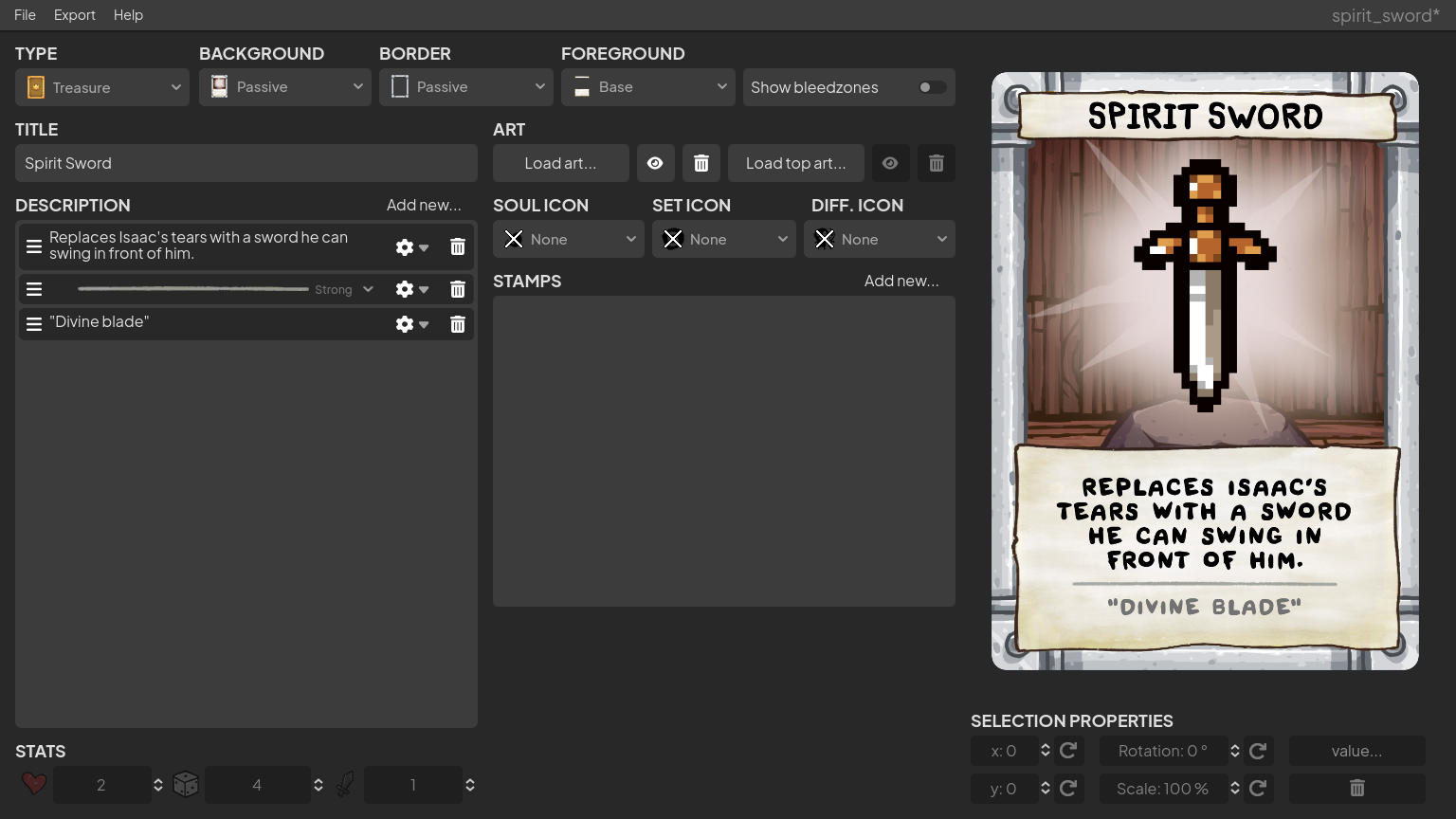Click the dice stat field showing 4
The width and height of the screenshot is (1456, 819).
pos(257,785)
